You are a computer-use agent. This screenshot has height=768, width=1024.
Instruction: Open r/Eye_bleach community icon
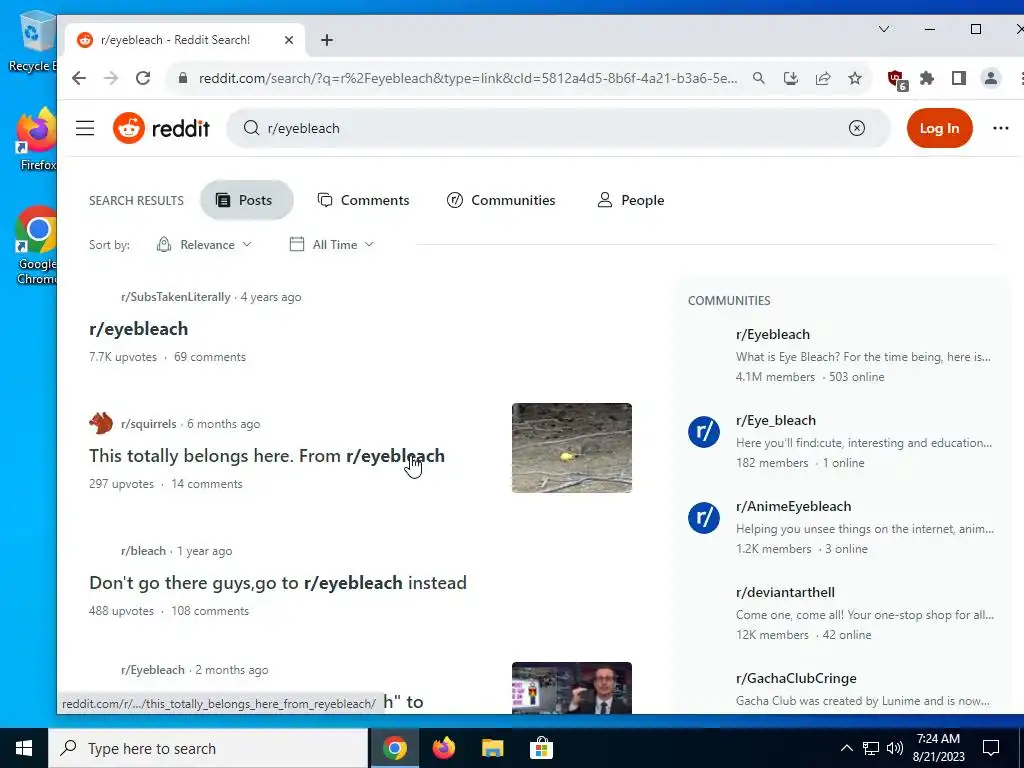tap(703, 432)
